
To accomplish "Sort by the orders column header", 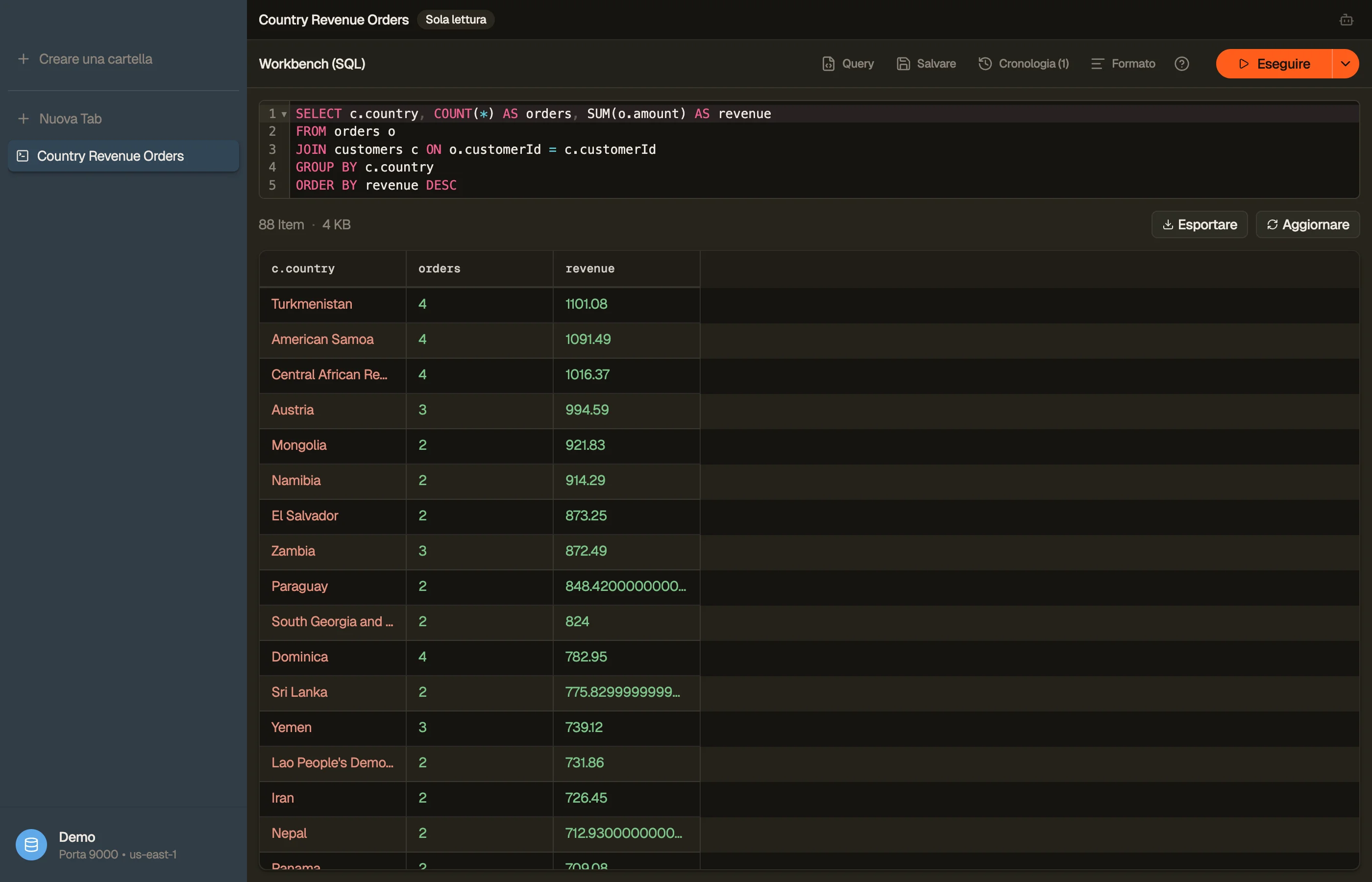I will [480, 269].
